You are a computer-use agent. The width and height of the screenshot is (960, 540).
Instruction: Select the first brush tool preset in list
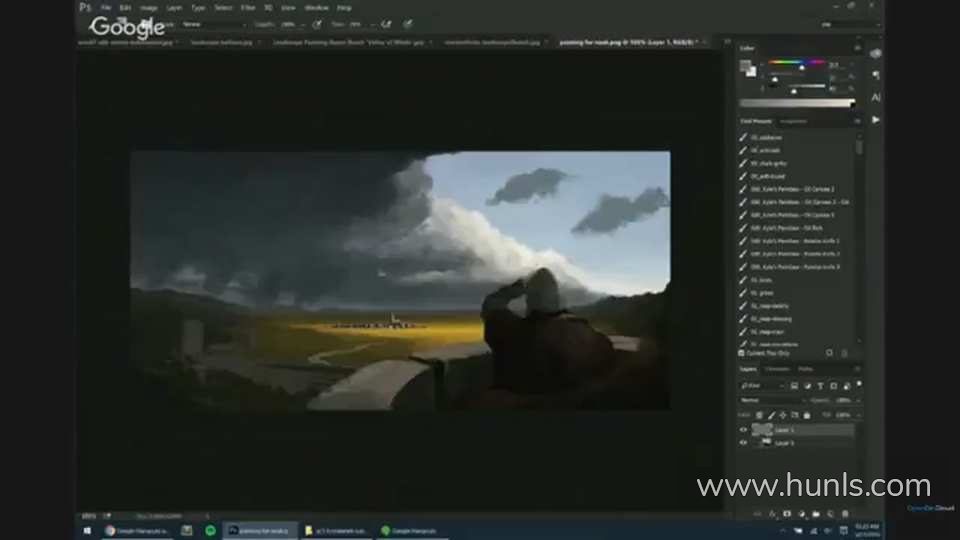point(797,138)
